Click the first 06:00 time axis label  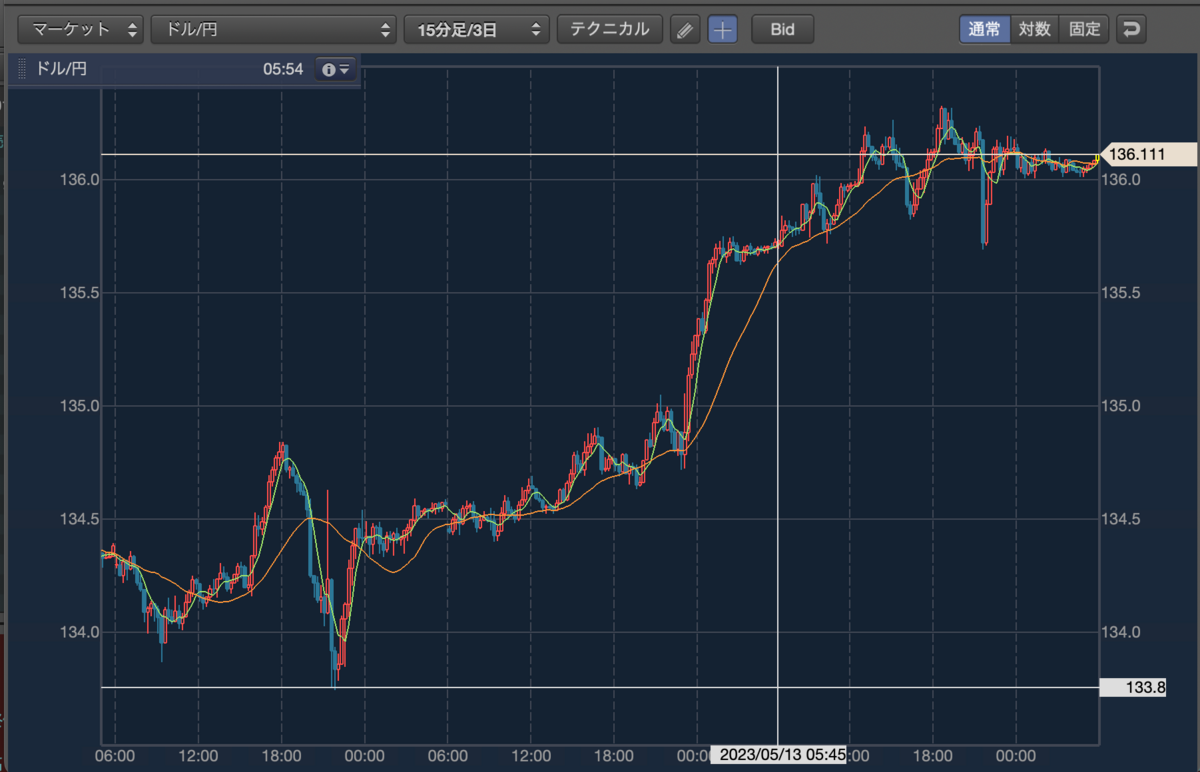click(x=116, y=755)
